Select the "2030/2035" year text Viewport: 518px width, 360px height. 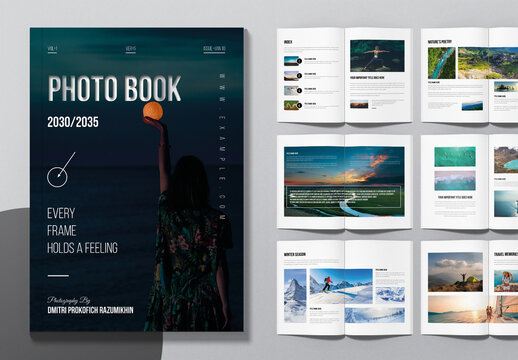pos(73,122)
